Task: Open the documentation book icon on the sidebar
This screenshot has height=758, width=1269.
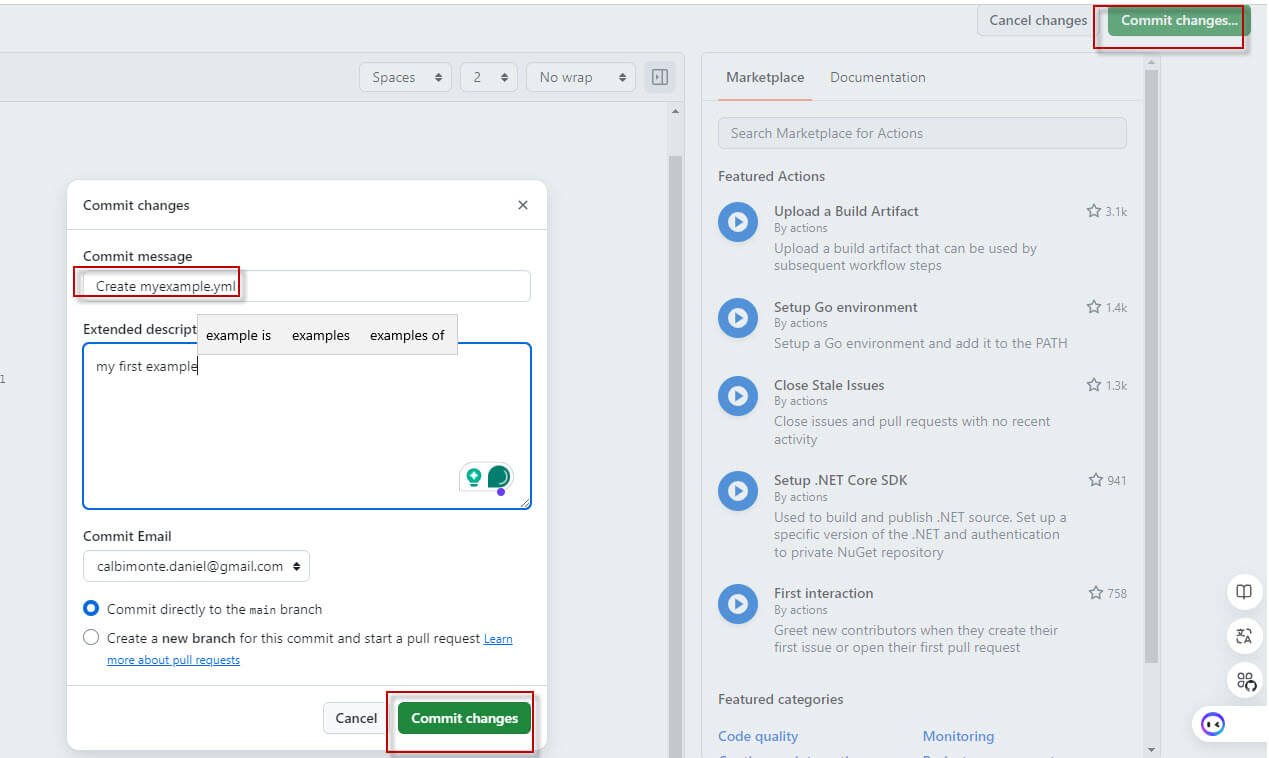Action: coord(1244,592)
